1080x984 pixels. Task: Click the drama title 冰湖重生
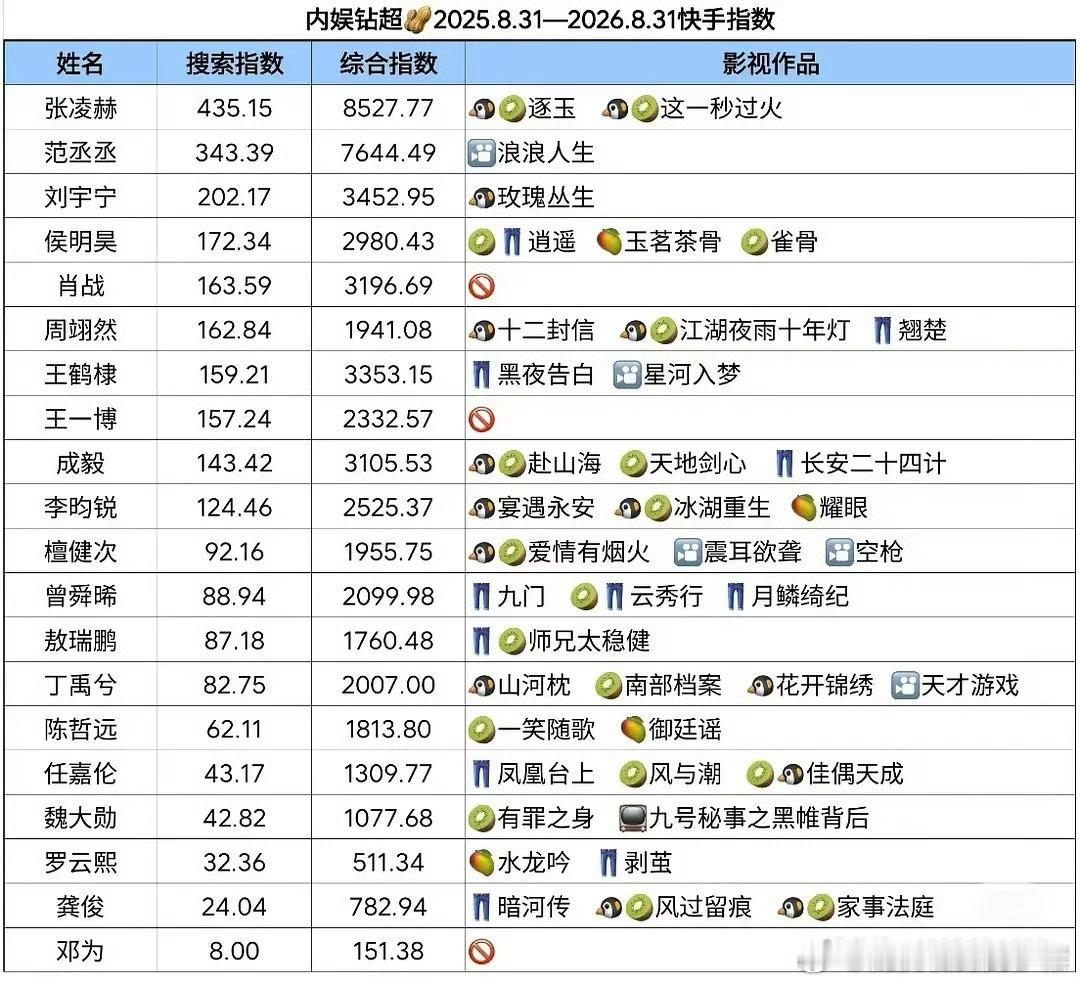[x=721, y=508]
